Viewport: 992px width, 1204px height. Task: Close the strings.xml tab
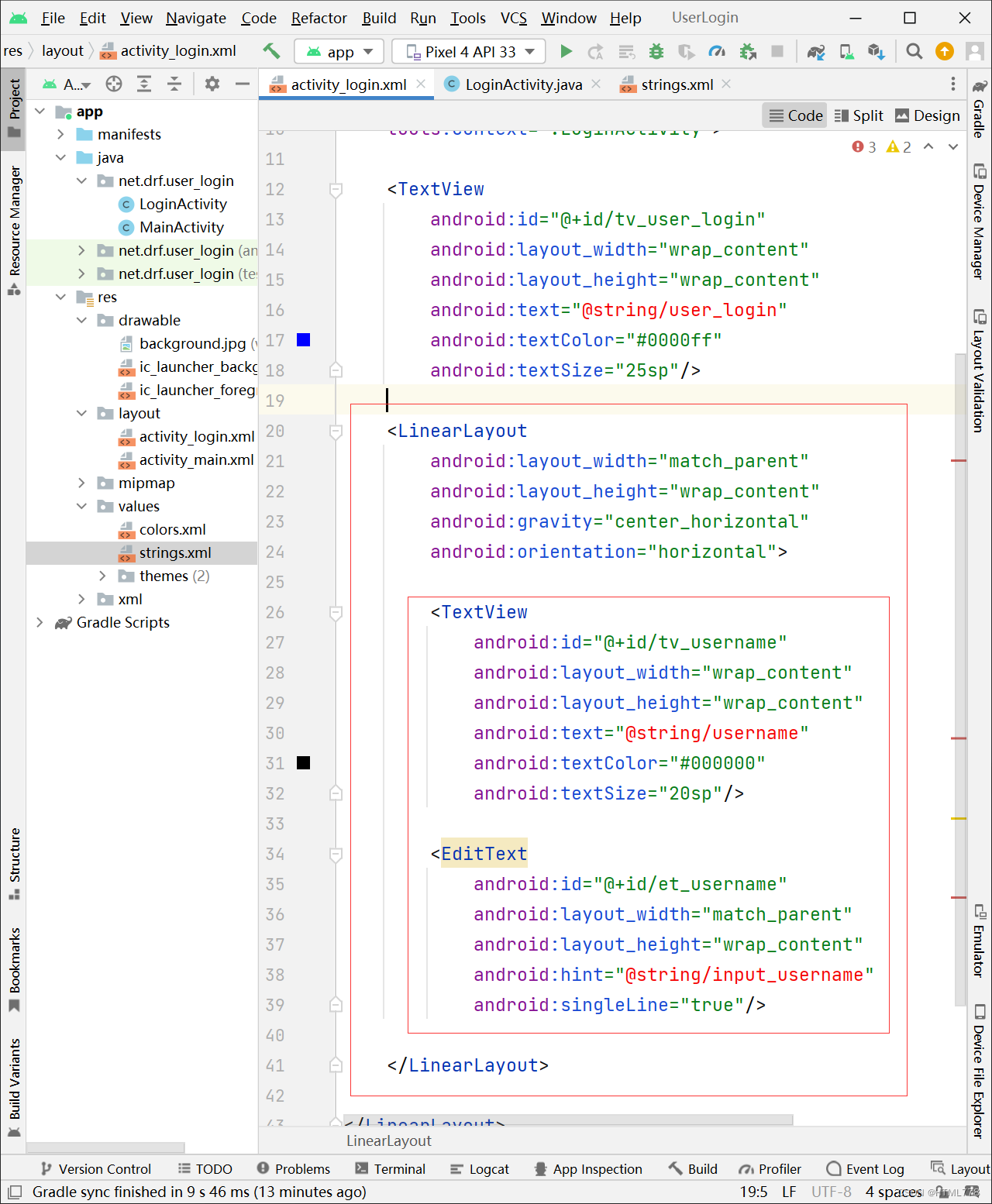(726, 84)
